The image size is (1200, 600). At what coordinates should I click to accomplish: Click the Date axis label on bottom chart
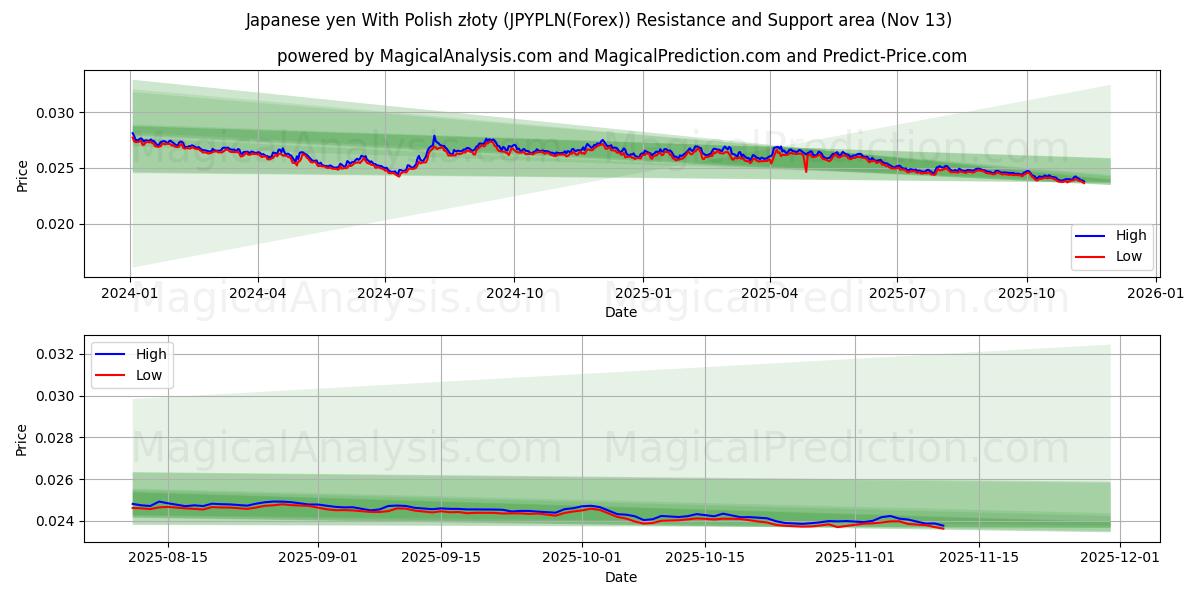coord(620,577)
